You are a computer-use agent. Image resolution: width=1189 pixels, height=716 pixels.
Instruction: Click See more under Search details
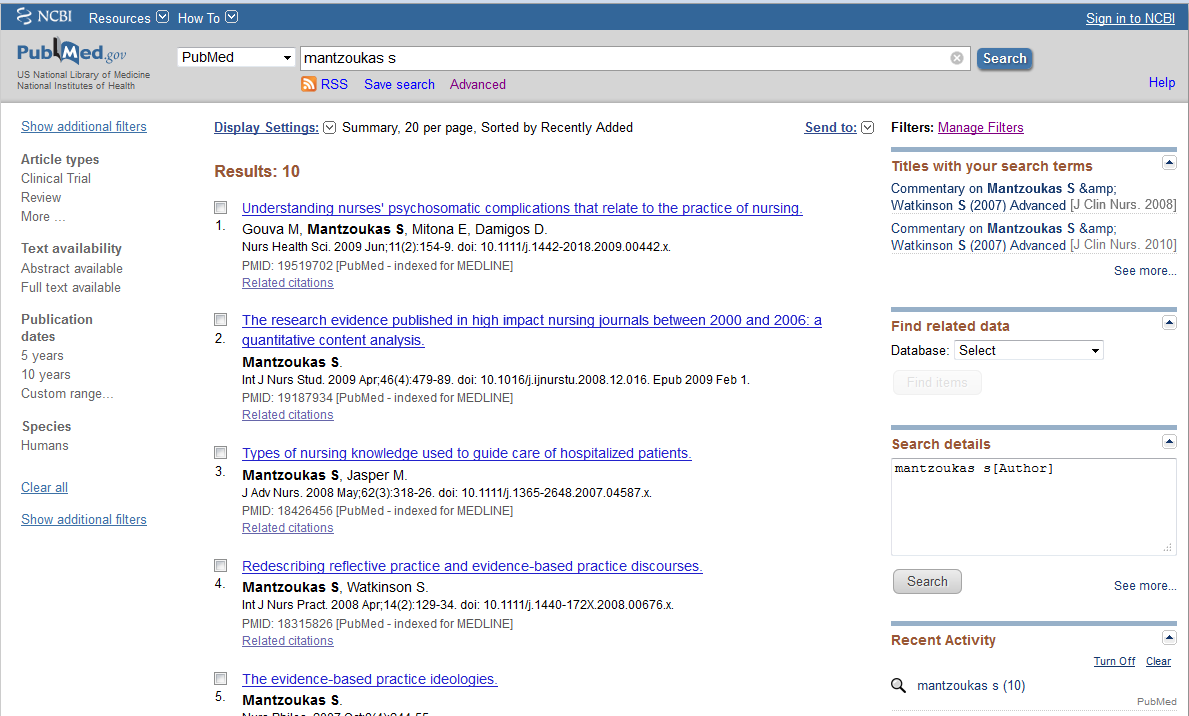click(1145, 586)
